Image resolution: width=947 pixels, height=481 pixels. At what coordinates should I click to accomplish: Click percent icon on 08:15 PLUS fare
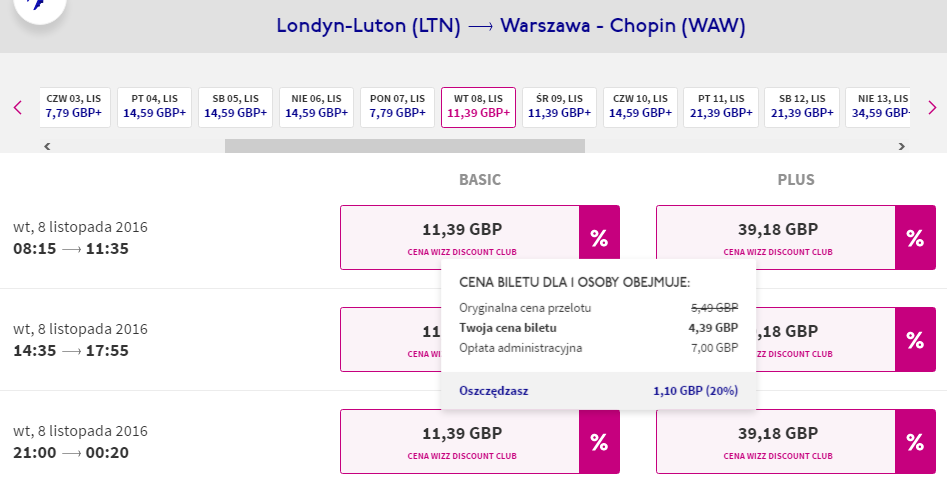[915, 237]
